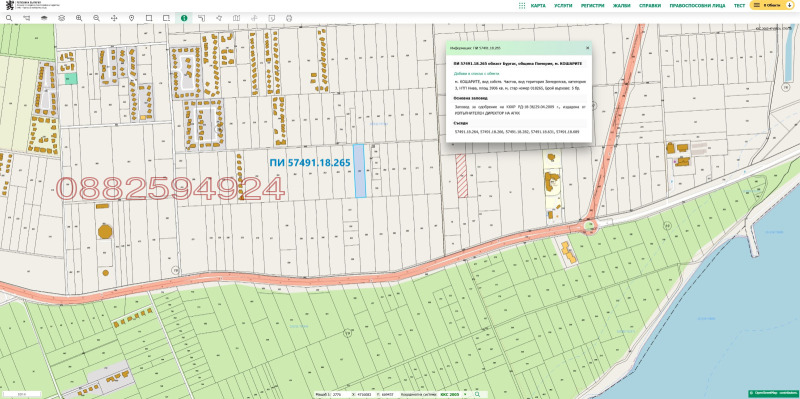This screenshot has width=800, height=399.
Task: Click the 'Основна заповед' heading in popup
Action: 470,97
